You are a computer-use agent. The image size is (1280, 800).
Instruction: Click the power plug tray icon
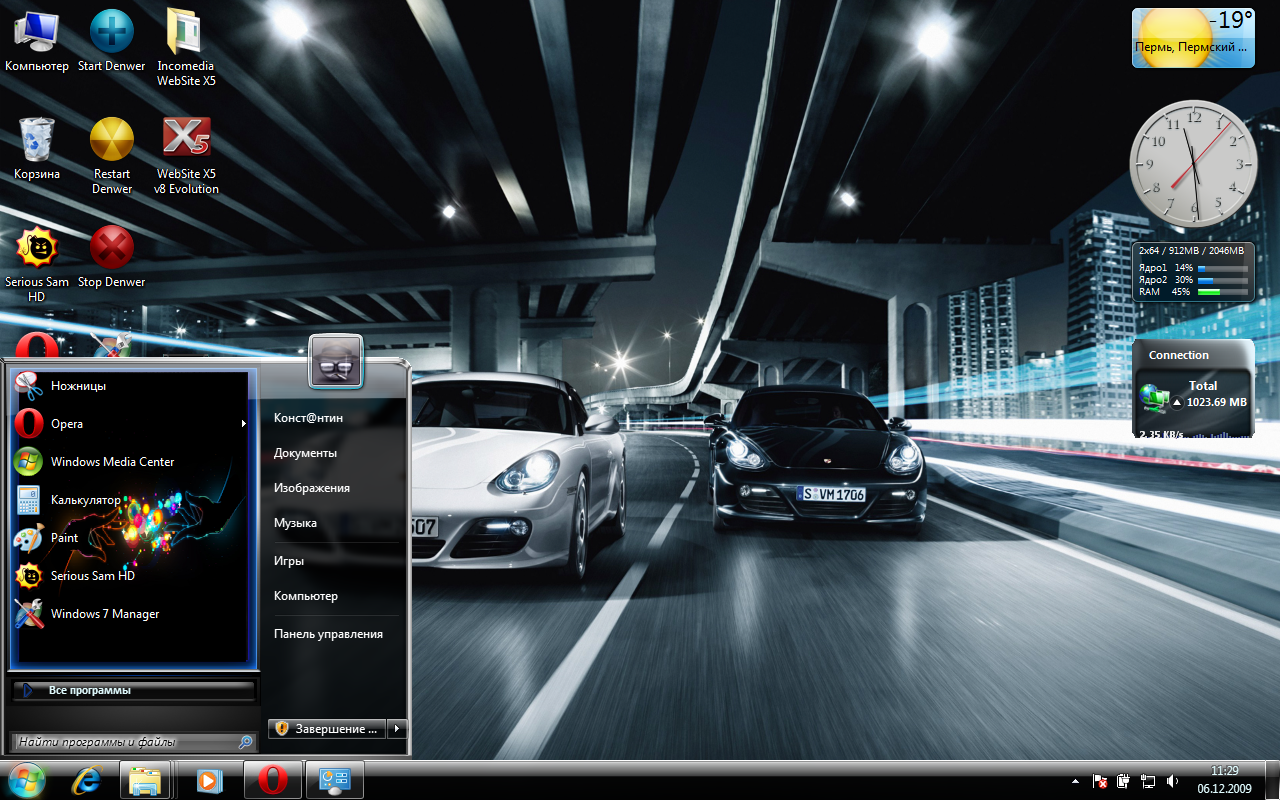click(x=1124, y=780)
